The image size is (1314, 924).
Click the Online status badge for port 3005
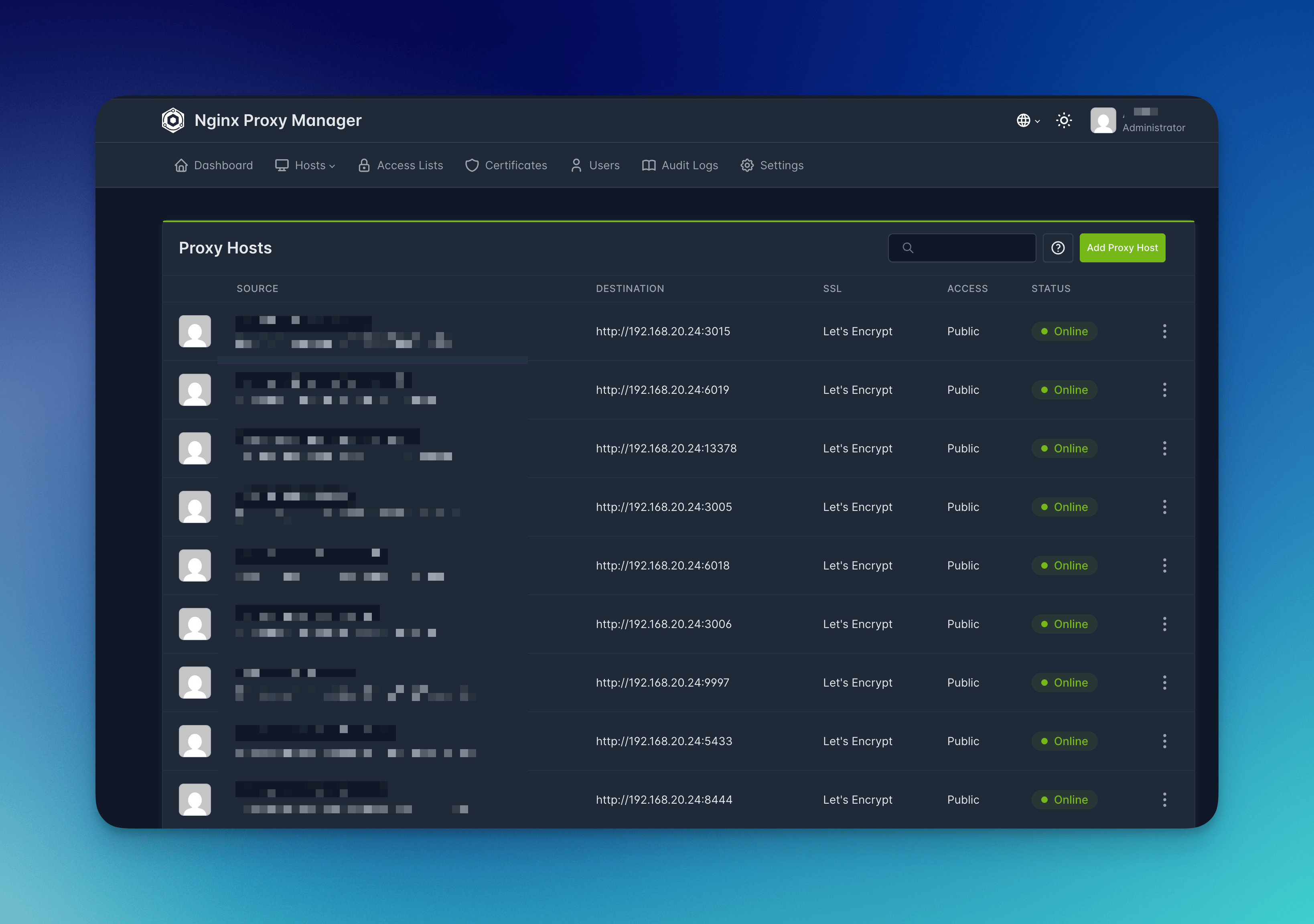point(1064,507)
